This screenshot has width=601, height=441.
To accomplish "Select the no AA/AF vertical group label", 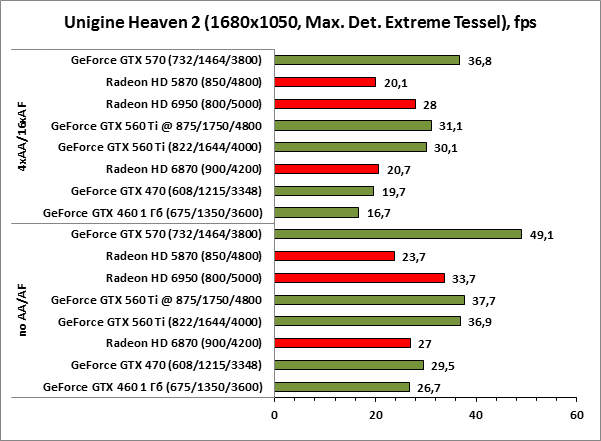I will [x=24, y=310].
